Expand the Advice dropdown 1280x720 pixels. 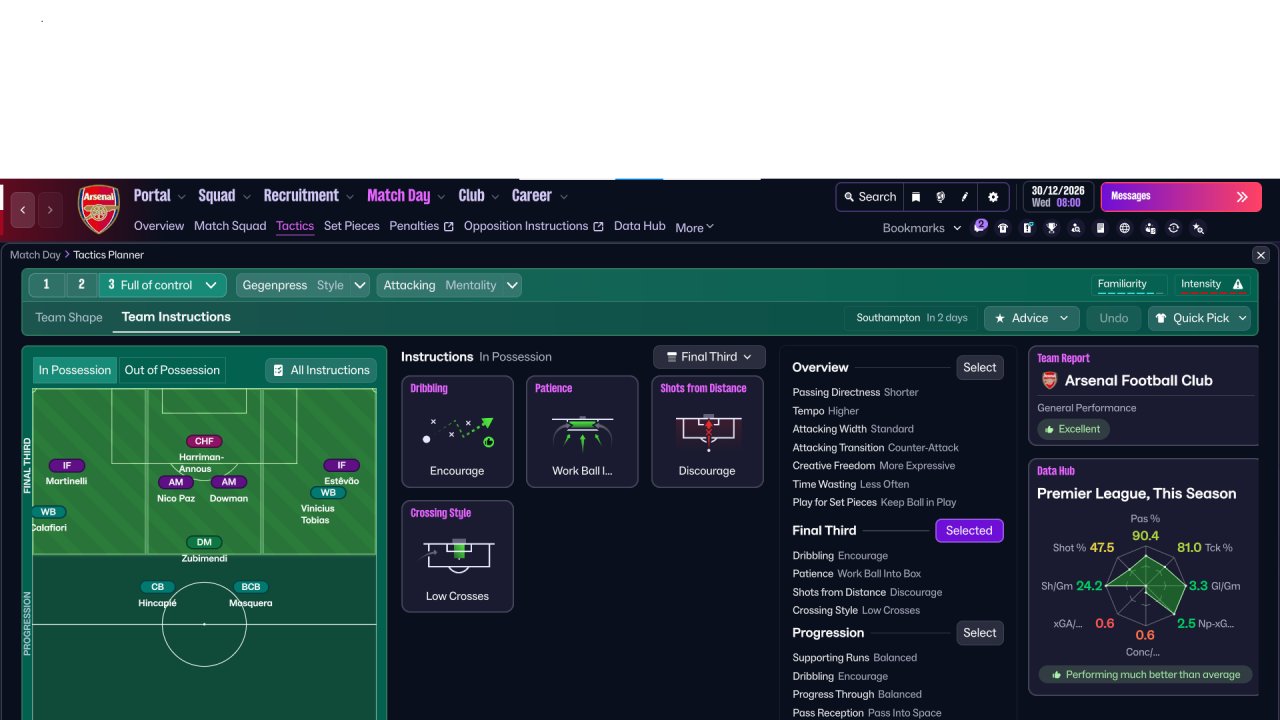tap(1032, 318)
